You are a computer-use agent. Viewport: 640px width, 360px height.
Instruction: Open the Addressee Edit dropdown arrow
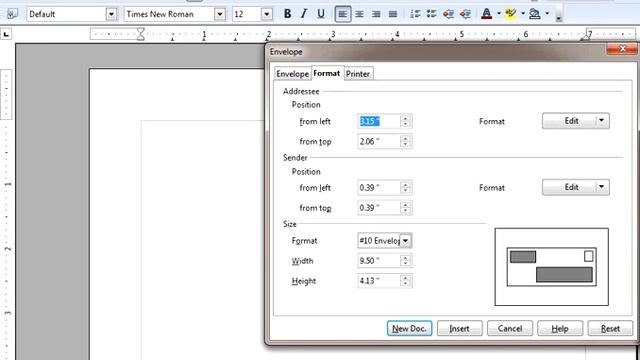(x=602, y=121)
